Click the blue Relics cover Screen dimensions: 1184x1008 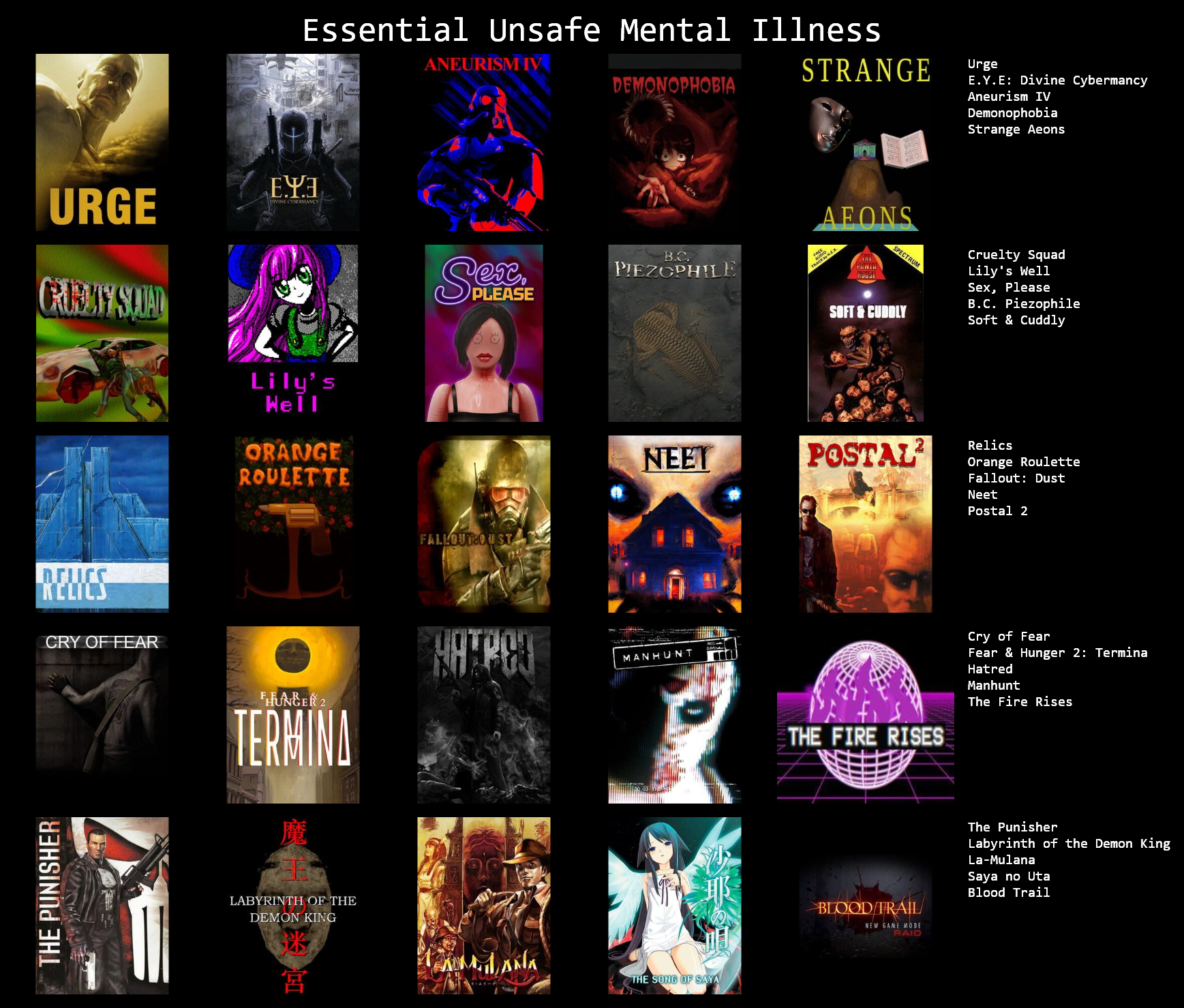[102, 524]
